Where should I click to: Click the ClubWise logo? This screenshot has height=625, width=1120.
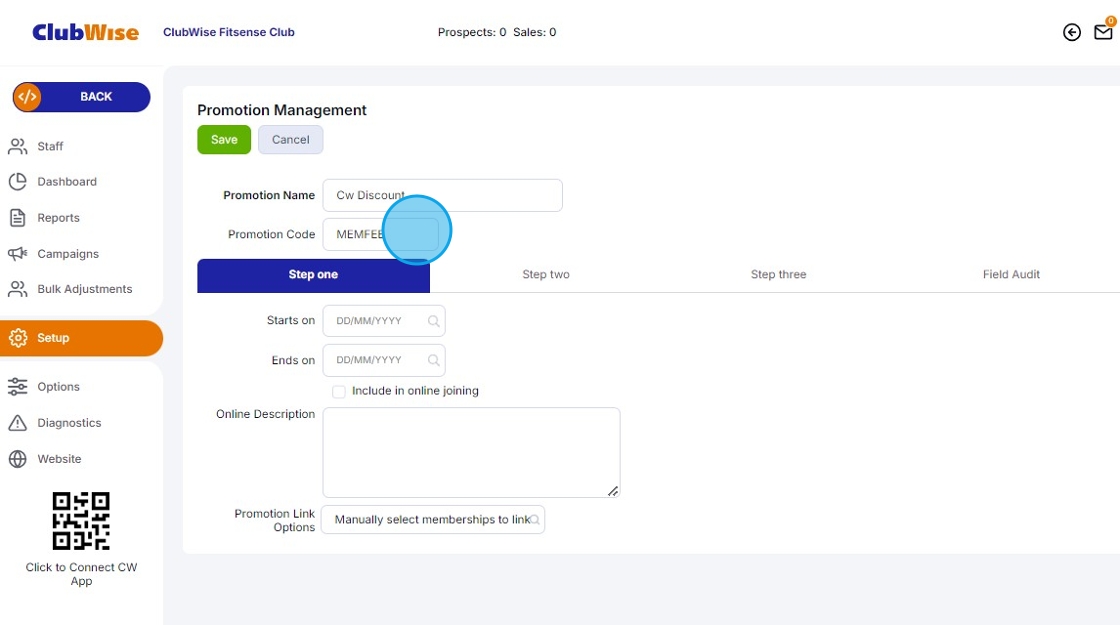click(x=86, y=32)
